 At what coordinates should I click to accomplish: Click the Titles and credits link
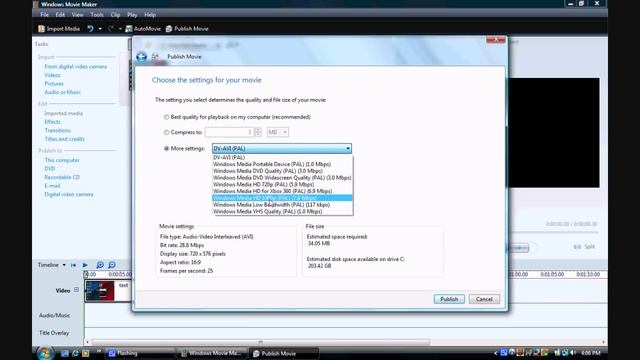coord(64,139)
